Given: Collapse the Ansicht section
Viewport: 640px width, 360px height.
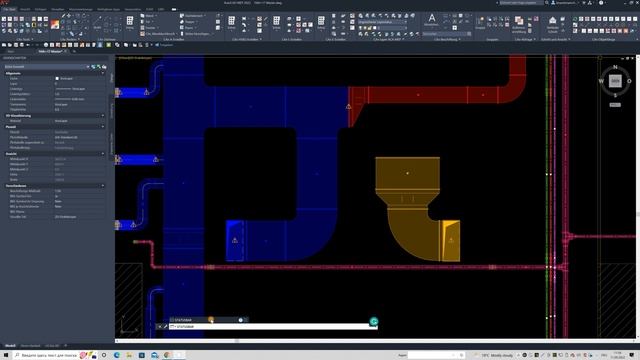Looking at the screenshot, I should click(x=102, y=153).
